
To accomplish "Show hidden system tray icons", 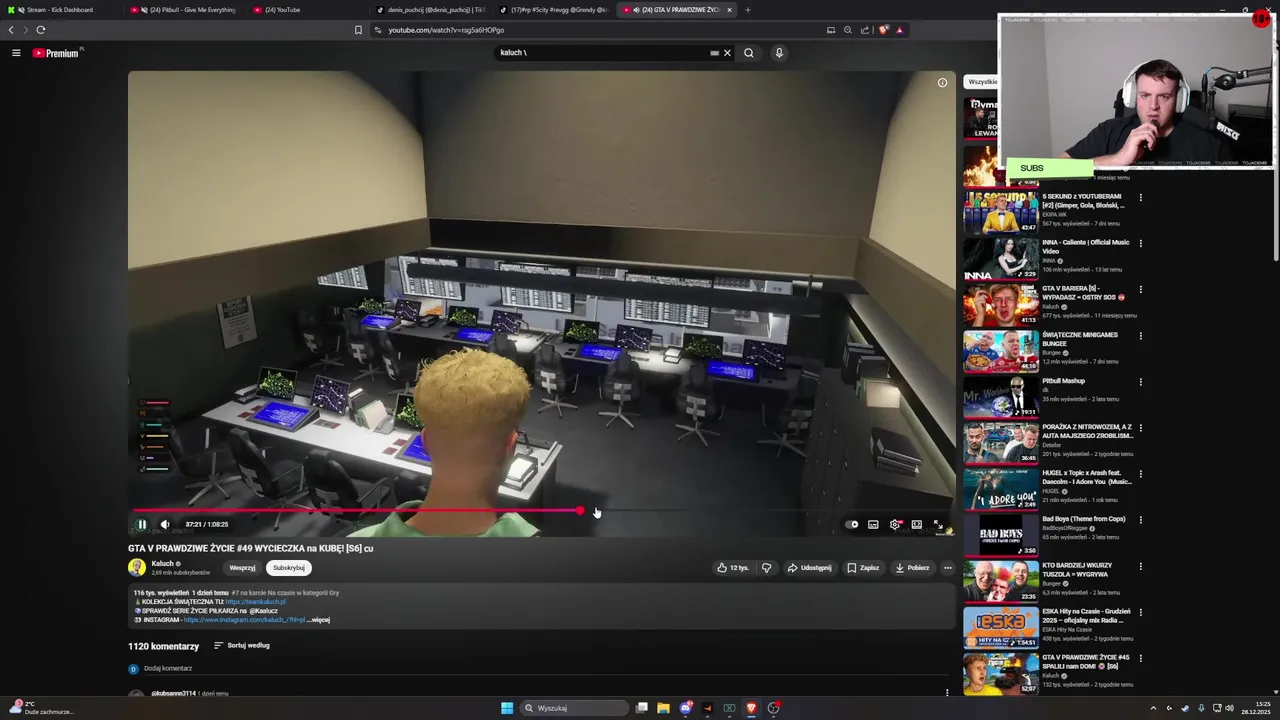I will [x=1153, y=708].
